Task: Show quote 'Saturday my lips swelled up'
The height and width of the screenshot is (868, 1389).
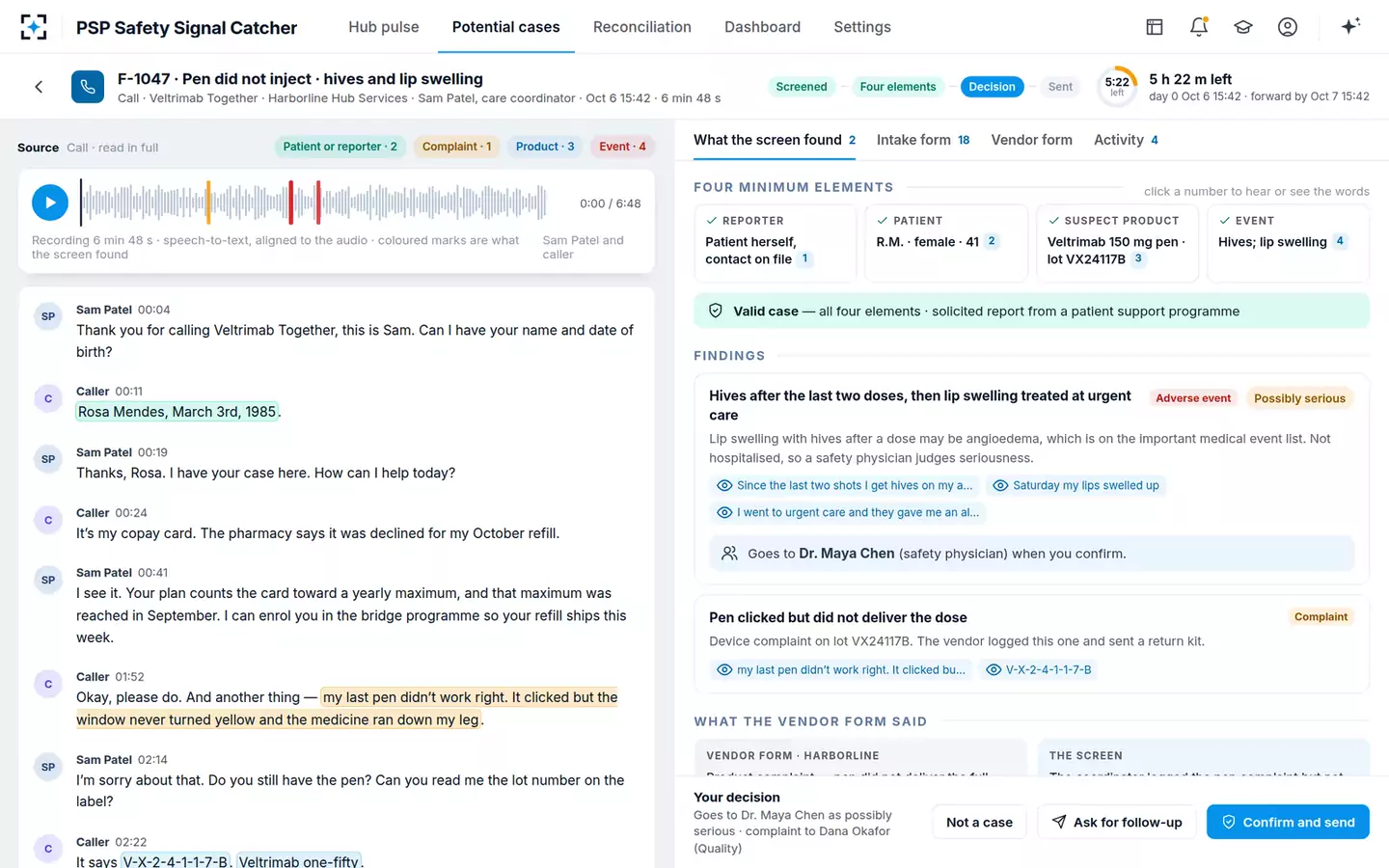Action: pyautogui.click(x=1076, y=485)
